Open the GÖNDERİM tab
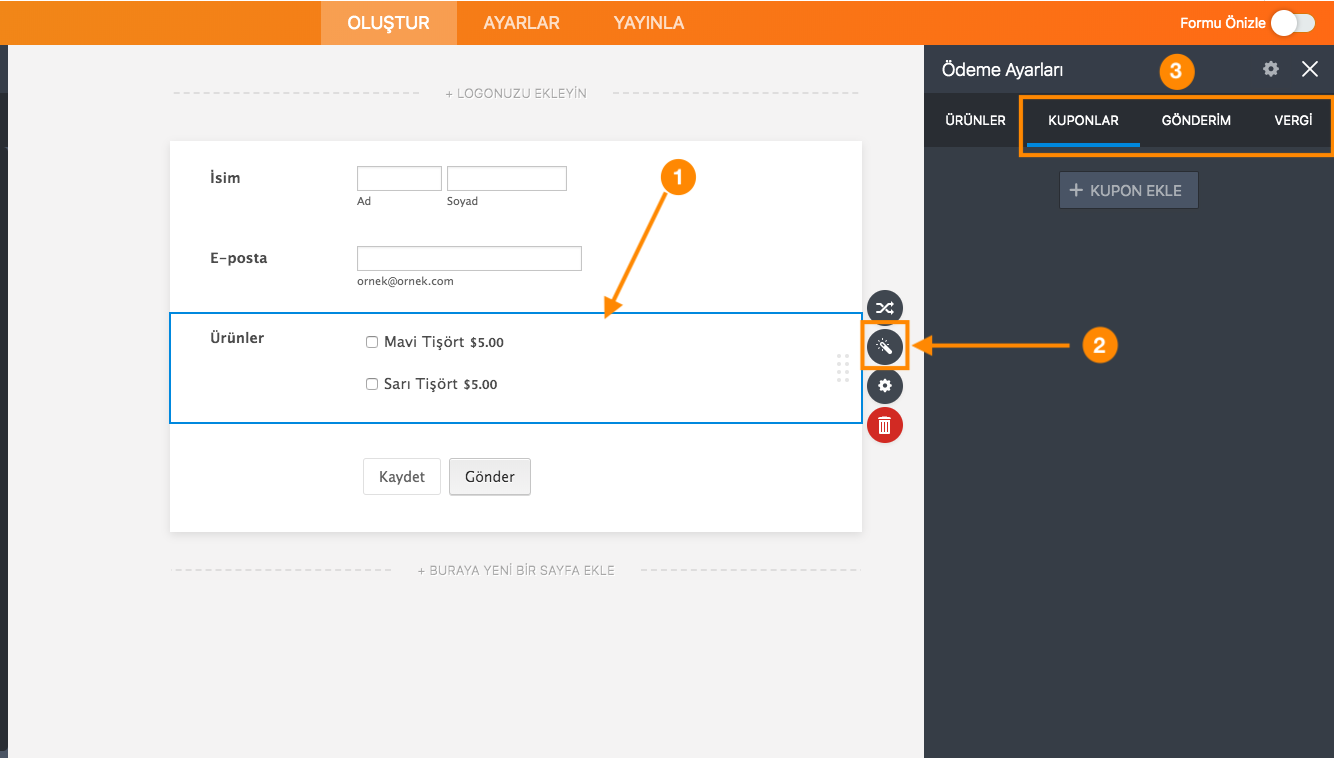Screen dimensions: 1334x758 [x=1195, y=120]
